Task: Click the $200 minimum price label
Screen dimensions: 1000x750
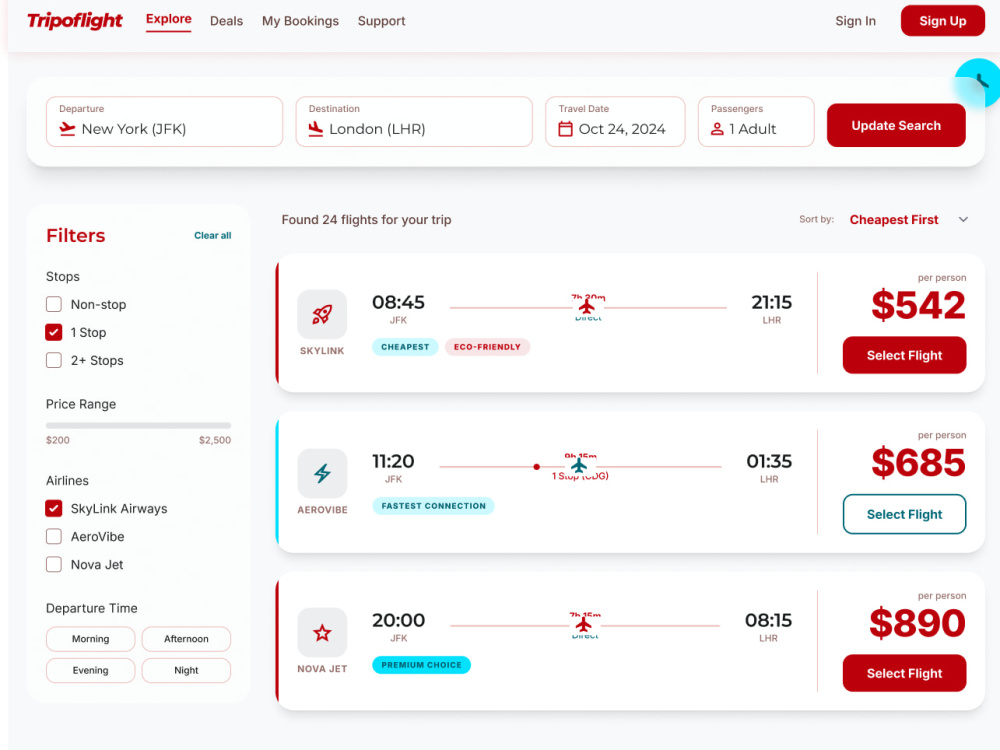Action: 58,440
